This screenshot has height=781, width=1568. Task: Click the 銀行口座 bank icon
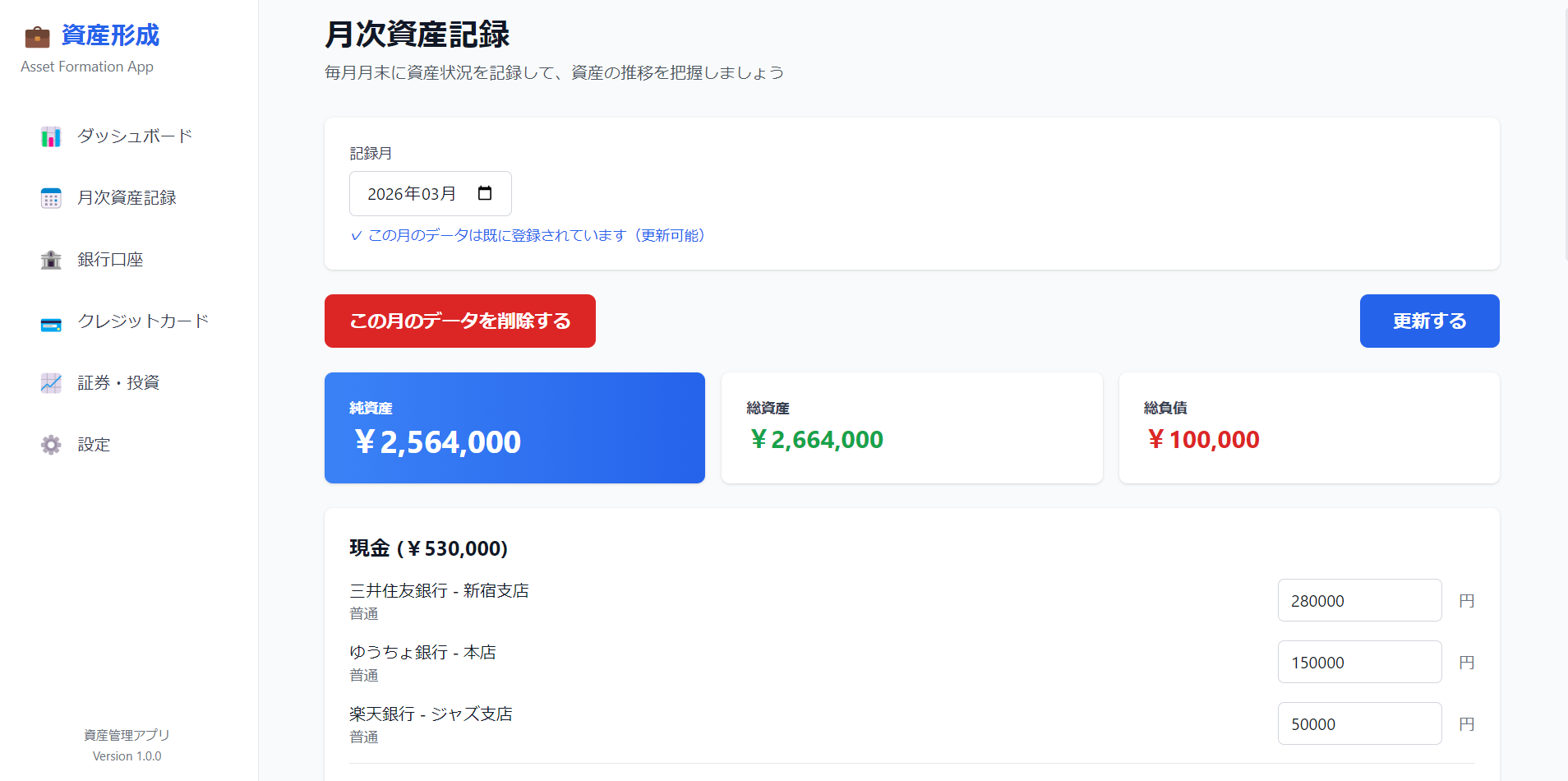tap(50, 259)
